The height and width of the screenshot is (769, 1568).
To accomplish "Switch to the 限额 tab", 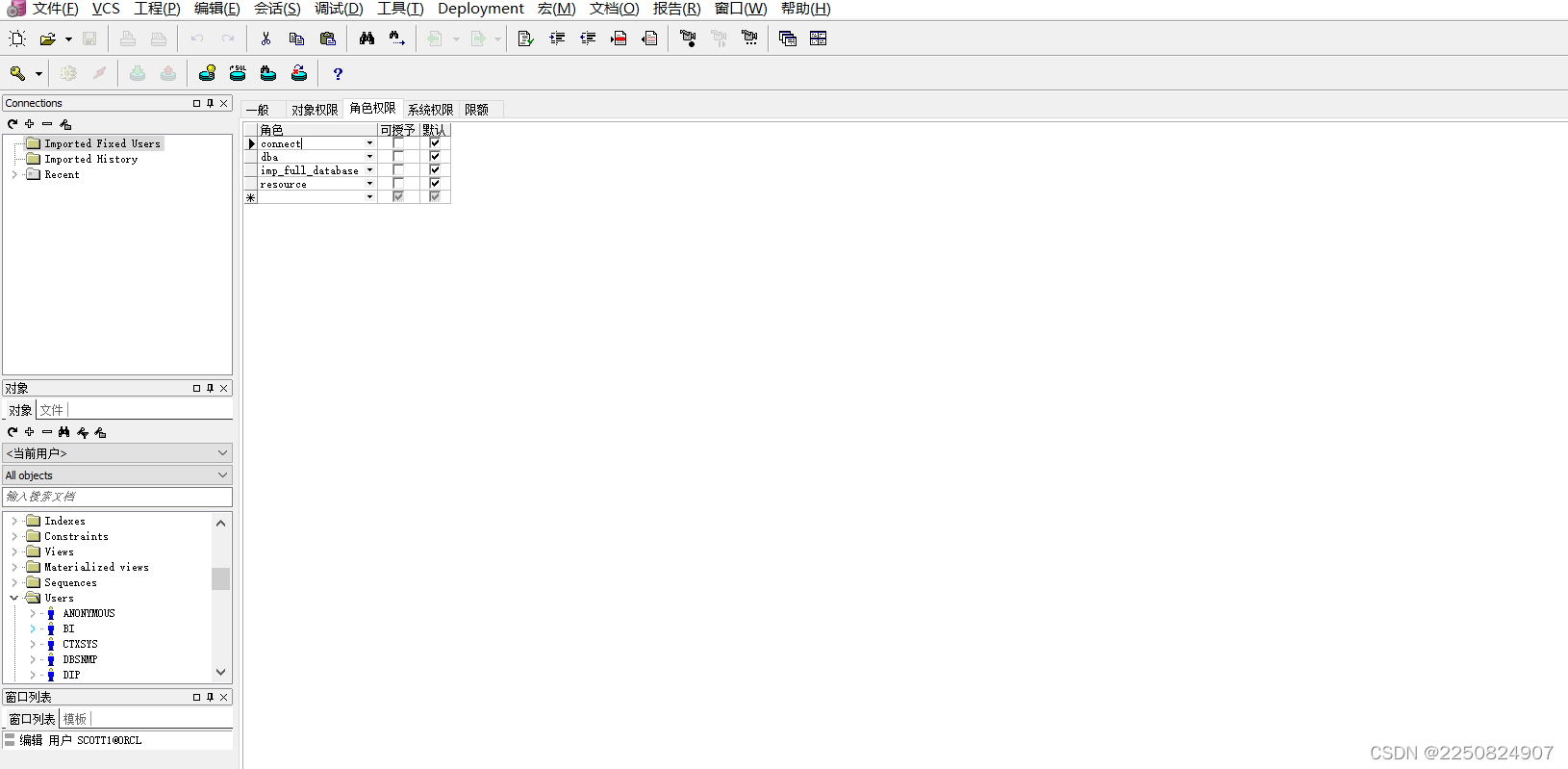I will 477,110.
